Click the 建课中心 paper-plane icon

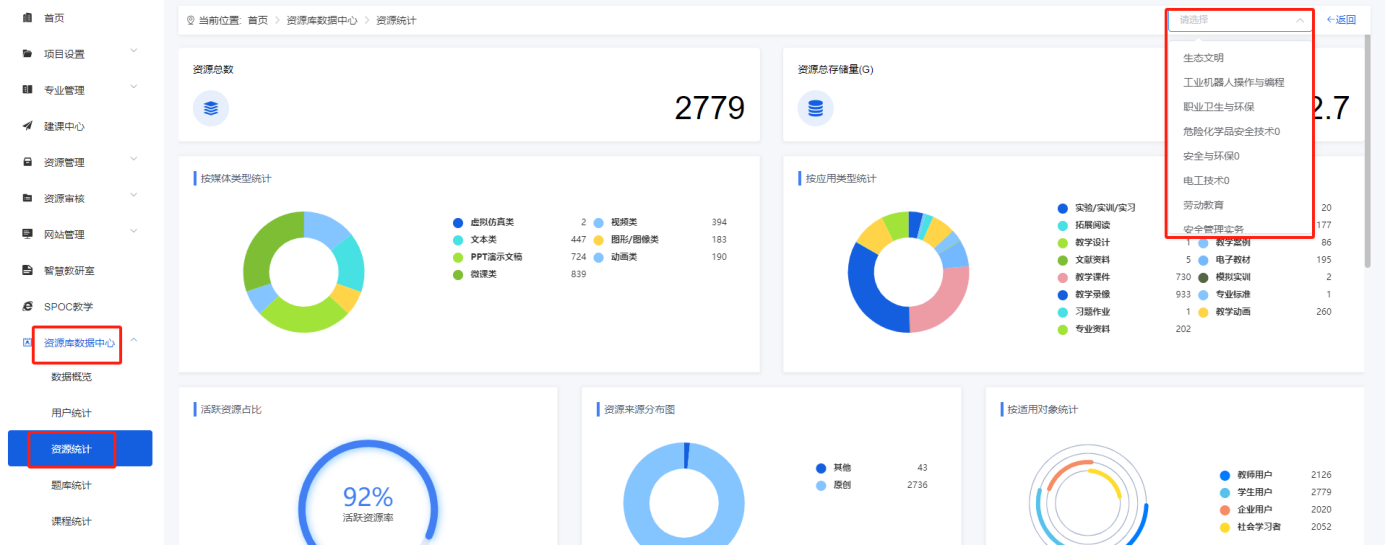[27, 126]
